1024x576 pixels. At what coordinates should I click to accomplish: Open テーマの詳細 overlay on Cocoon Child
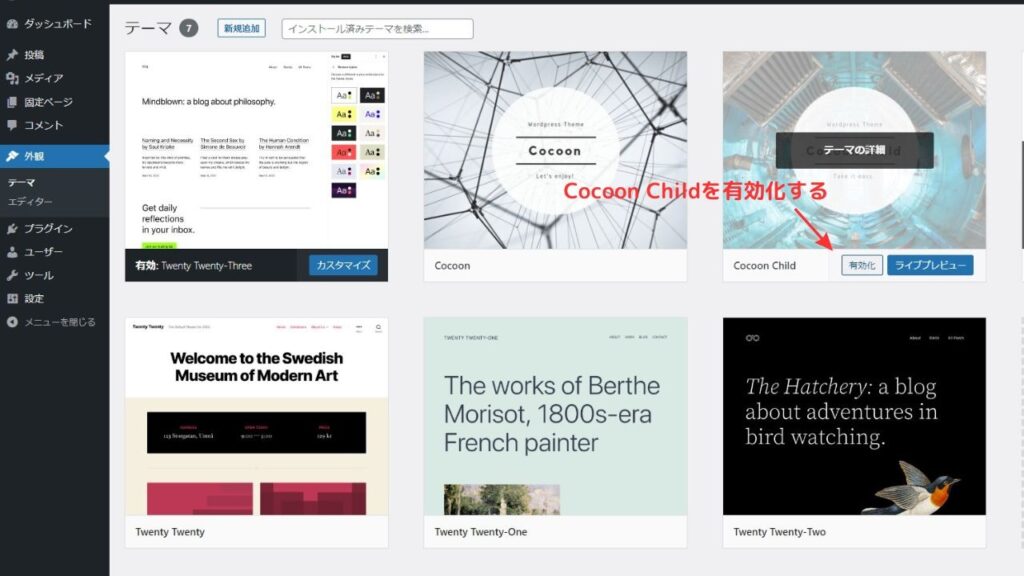pos(854,150)
